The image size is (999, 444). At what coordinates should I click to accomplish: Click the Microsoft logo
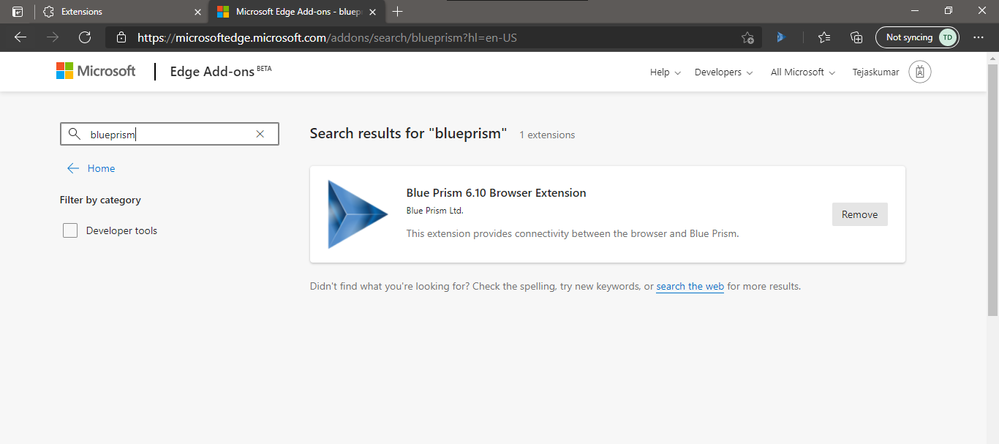(96, 71)
